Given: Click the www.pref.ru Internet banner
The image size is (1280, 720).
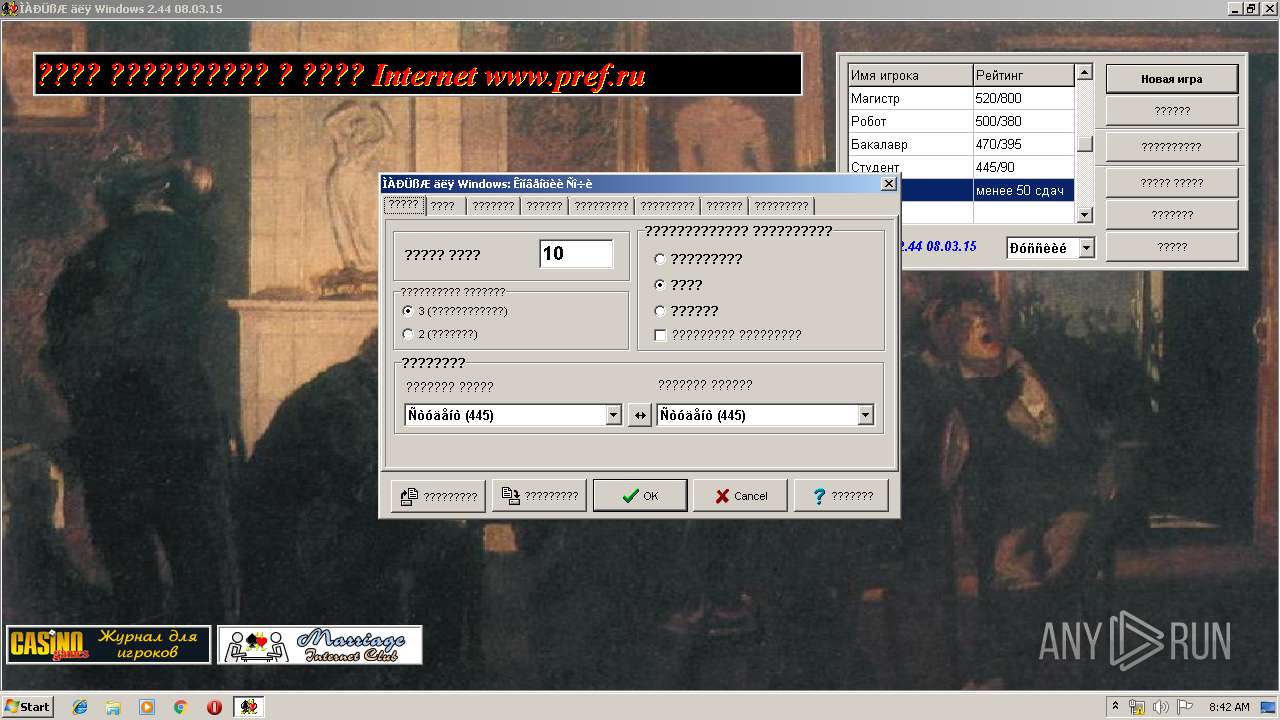Looking at the screenshot, I should (x=418, y=75).
